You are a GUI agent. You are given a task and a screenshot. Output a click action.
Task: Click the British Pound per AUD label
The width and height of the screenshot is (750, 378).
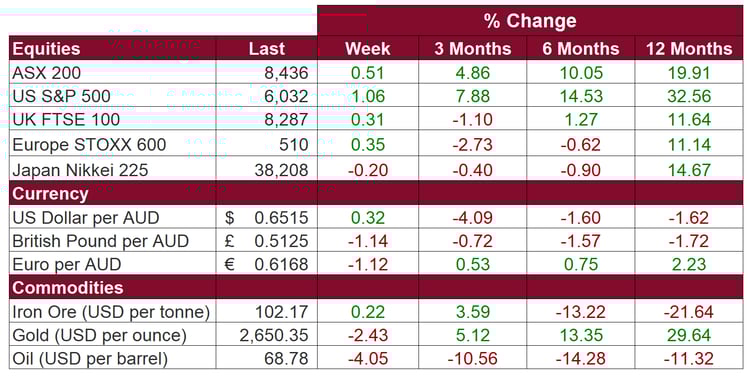click(x=100, y=241)
